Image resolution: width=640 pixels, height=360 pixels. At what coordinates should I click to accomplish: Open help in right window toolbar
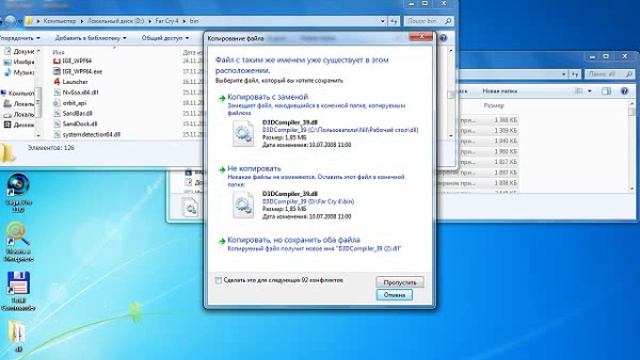(x=624, y=91)
